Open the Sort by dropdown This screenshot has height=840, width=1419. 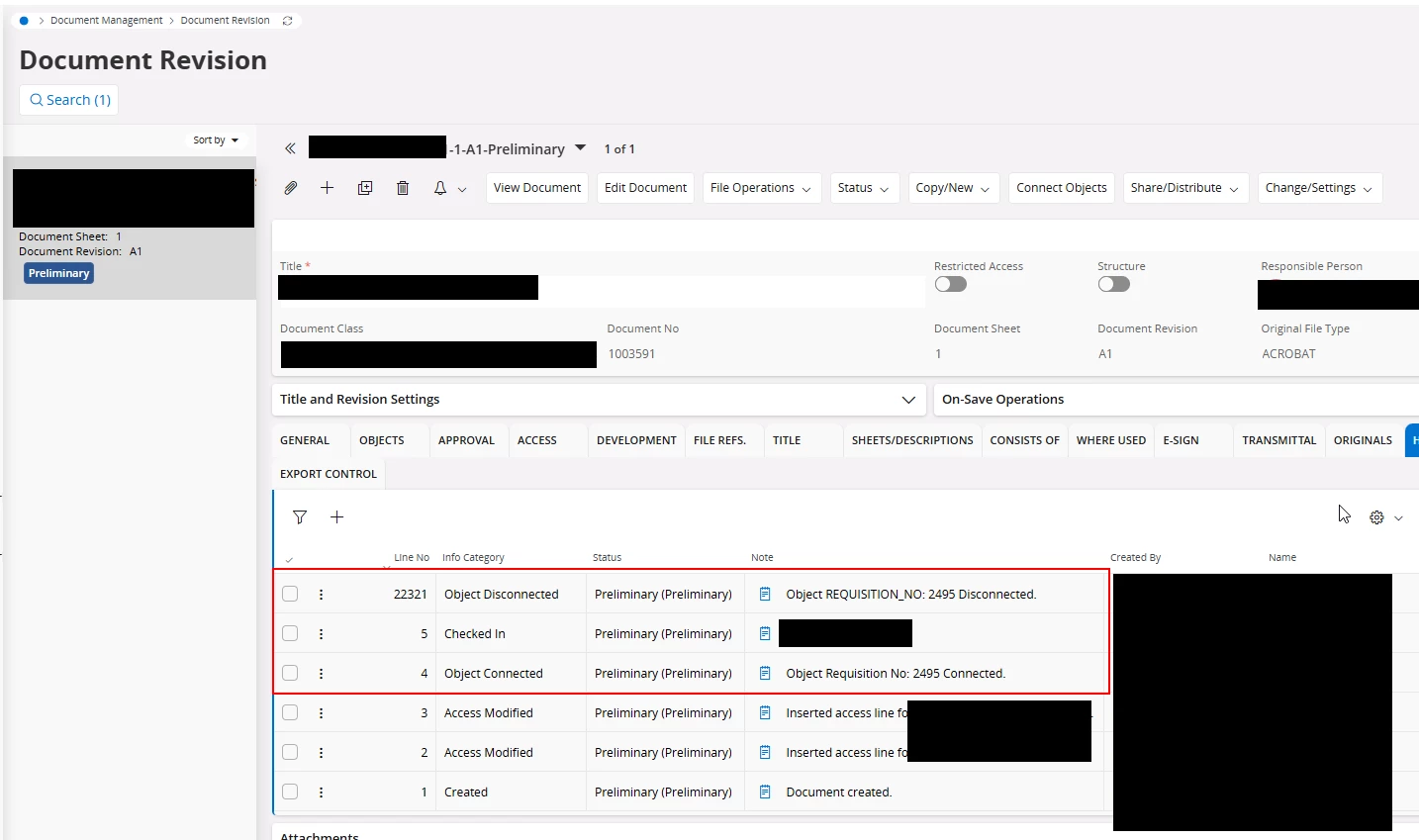216,140
